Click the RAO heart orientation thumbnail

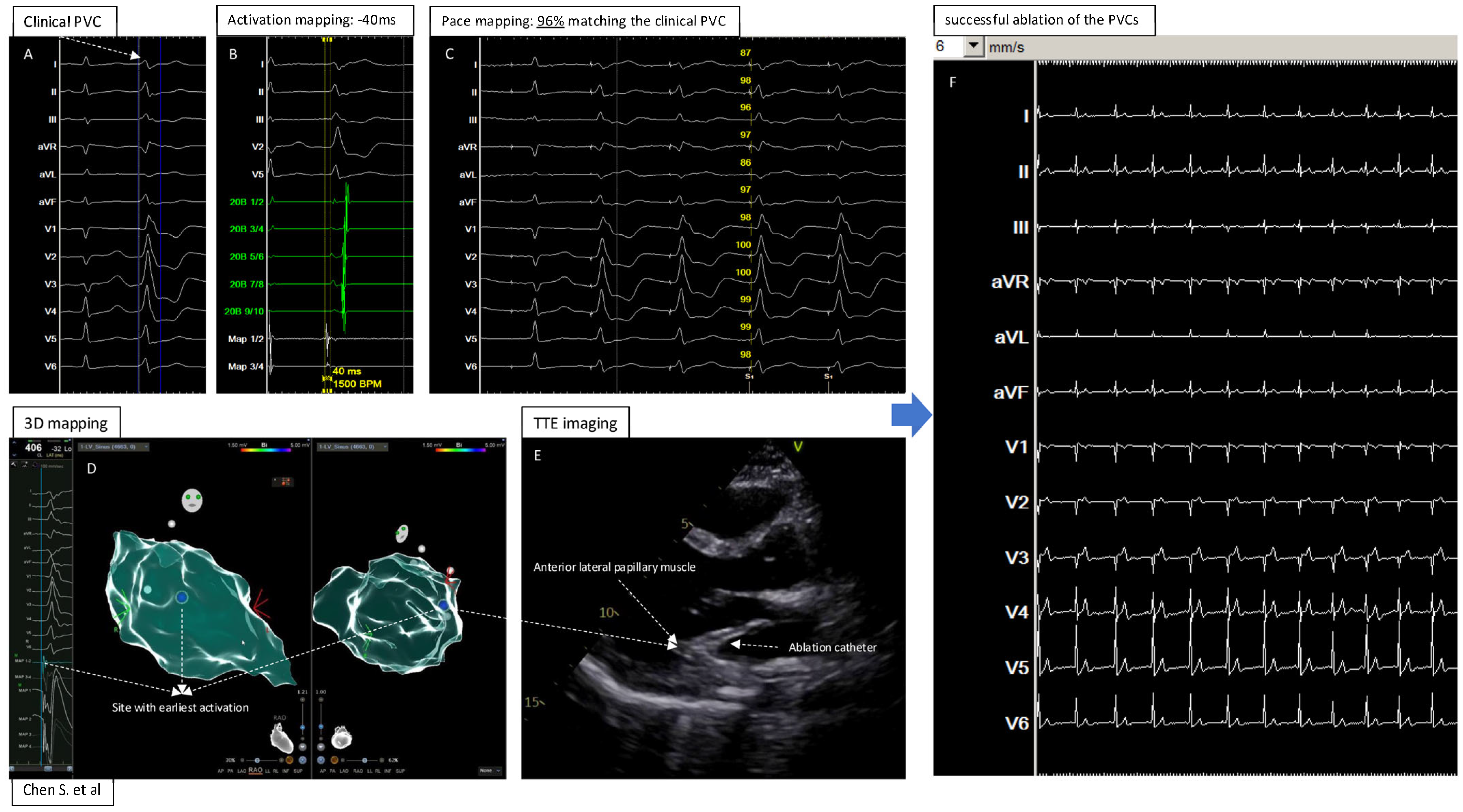(282, 738)
